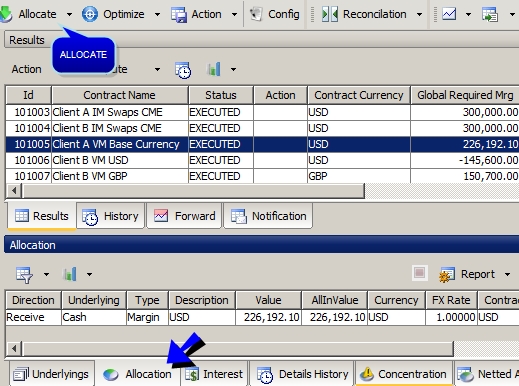The width and height of the screenshot is (519, 386).
Task: Open the Details History tab
Action: tap(302, 374)
